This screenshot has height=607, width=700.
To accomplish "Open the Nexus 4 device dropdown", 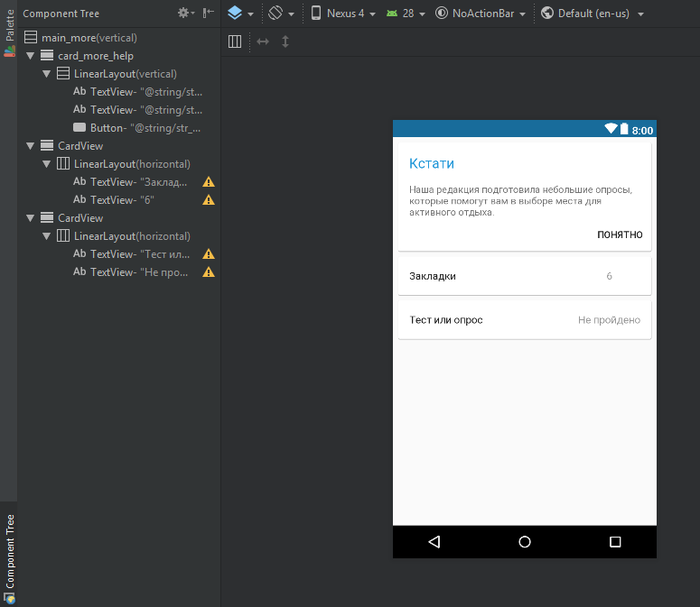I will point(343,13).
